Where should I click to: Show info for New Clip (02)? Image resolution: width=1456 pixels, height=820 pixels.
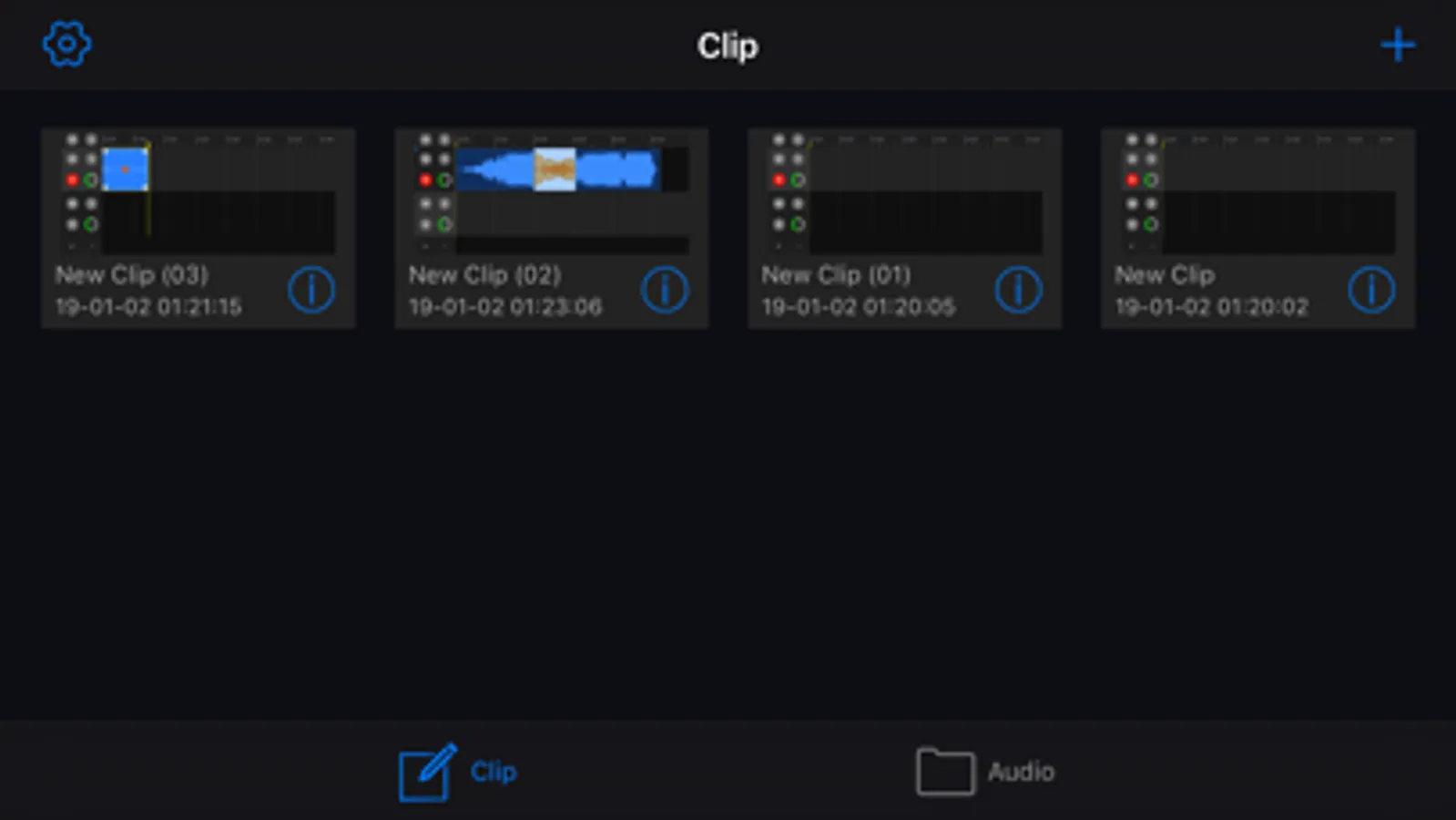(665, 291)
